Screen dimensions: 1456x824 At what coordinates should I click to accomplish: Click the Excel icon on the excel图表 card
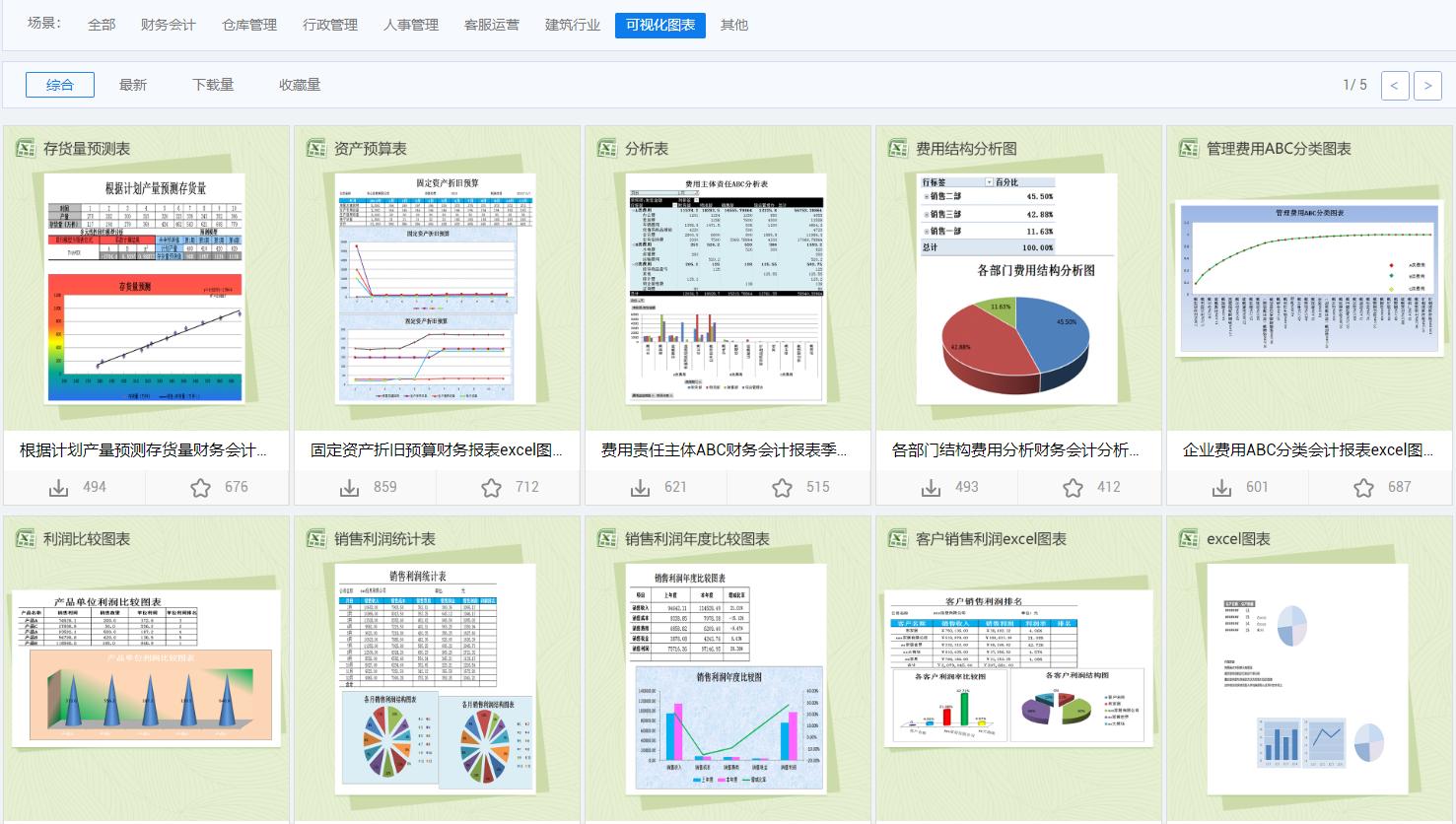point(1186,539)
